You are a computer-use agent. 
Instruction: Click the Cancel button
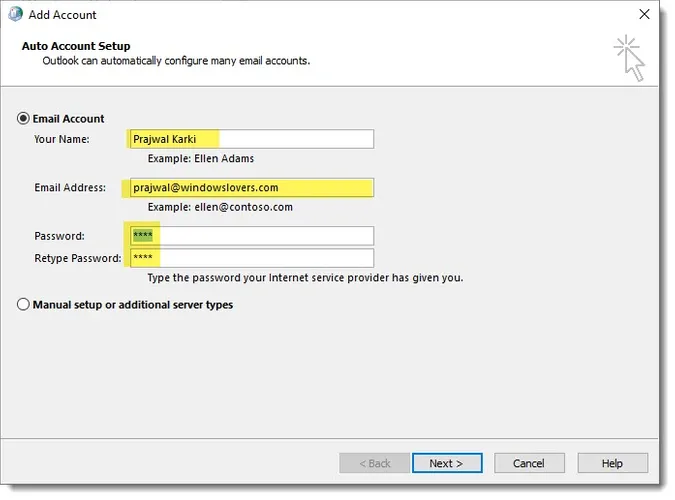point(528,463)
